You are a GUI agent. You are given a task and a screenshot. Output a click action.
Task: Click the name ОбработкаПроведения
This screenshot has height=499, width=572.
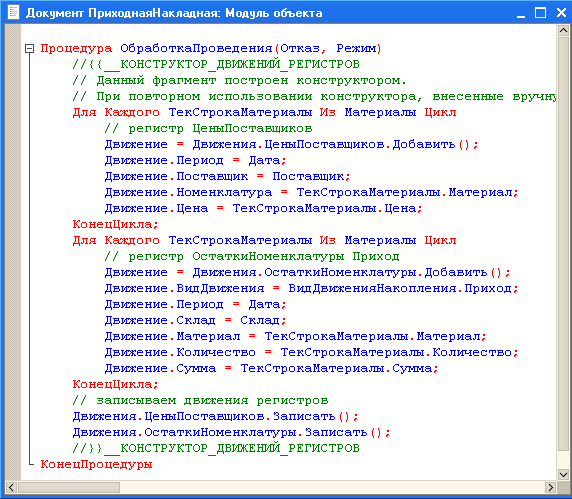pos(196,49)
